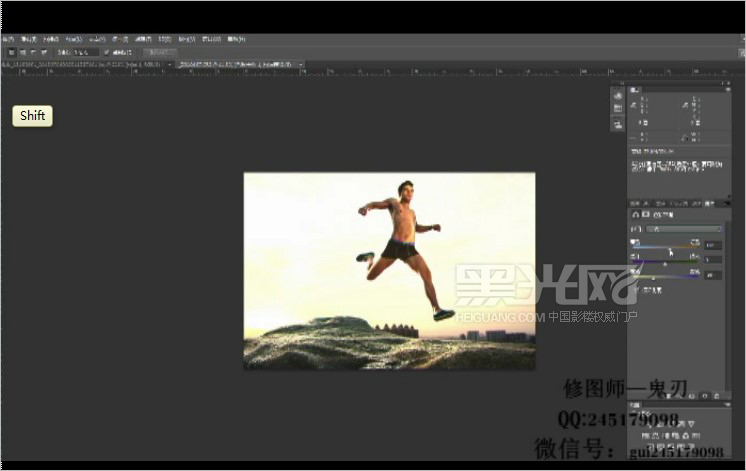Viewport: 746px width, 471px height.
Task: Click the Yellow-Blue value field
Action: click(x=713, y=275)
